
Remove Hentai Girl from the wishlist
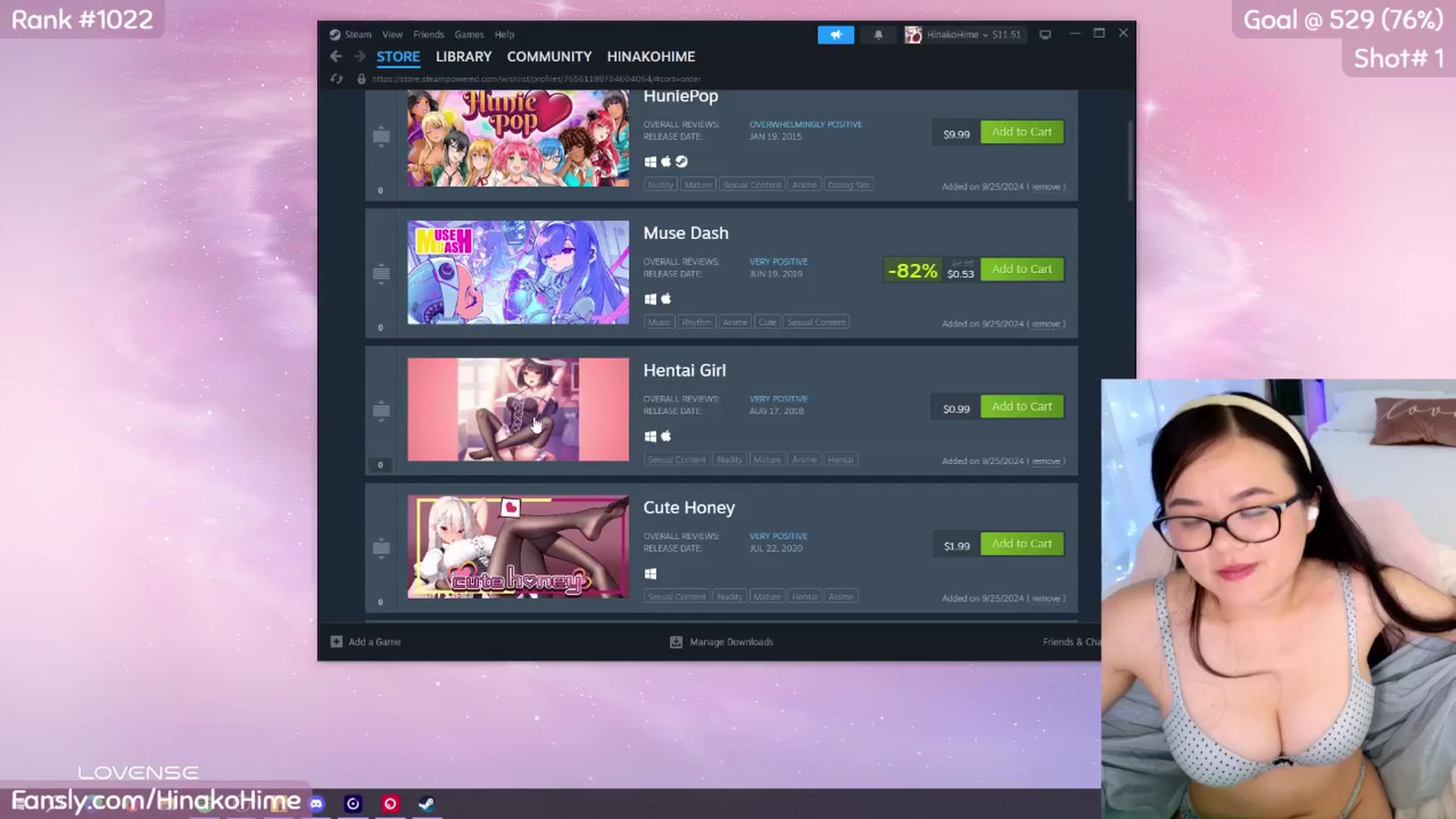click(1046, 462)
